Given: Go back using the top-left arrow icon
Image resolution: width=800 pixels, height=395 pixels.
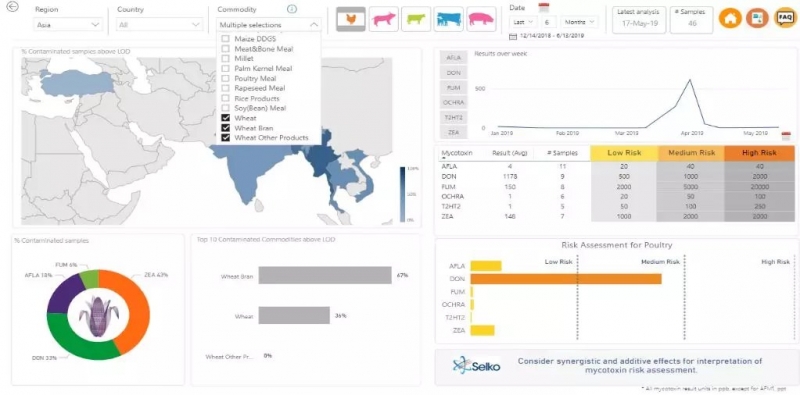Looking at the screenshot, I should (14, 7).
